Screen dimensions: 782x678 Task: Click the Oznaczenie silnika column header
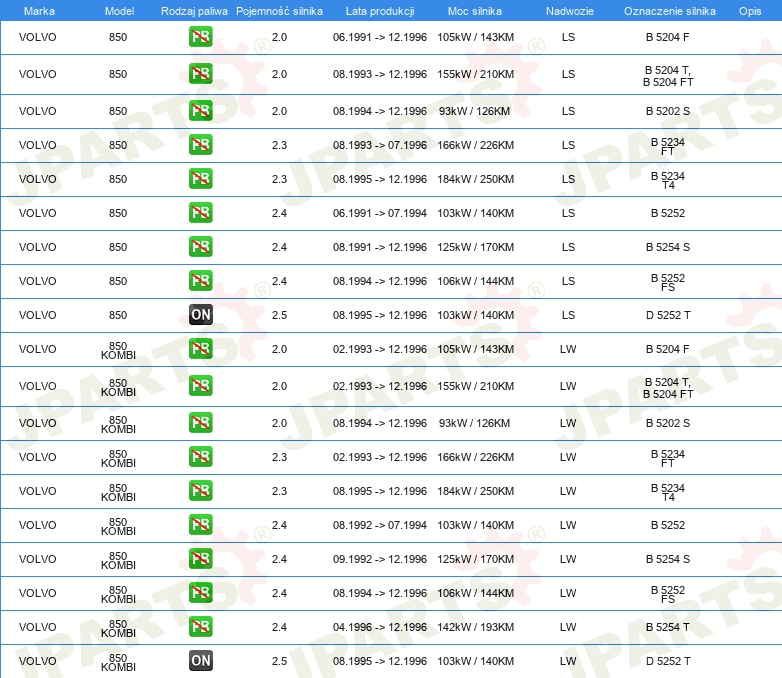click(x=668, y=10)
